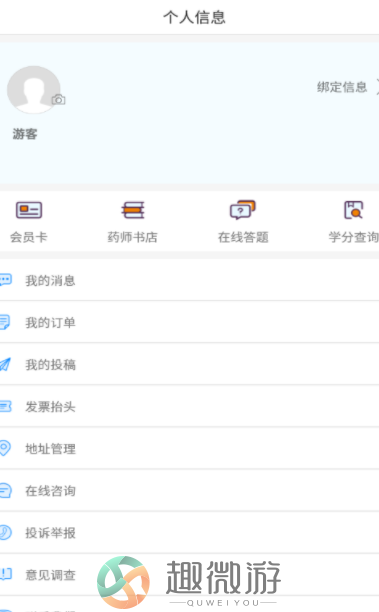Screen dimensions: 379x612
Task: Click the 我的消息 message bubble icon
Action: pos(5,280)
